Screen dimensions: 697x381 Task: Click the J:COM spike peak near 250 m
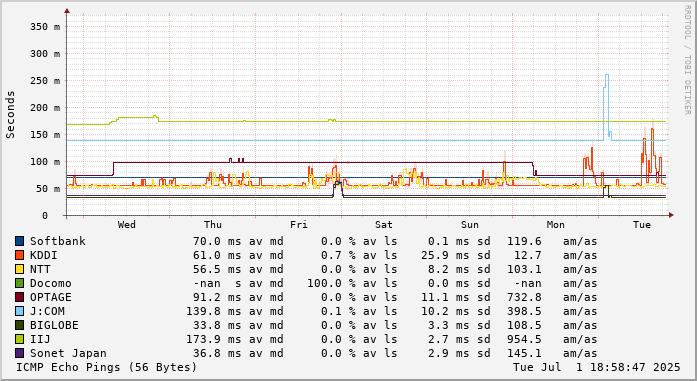pos(607,75)
